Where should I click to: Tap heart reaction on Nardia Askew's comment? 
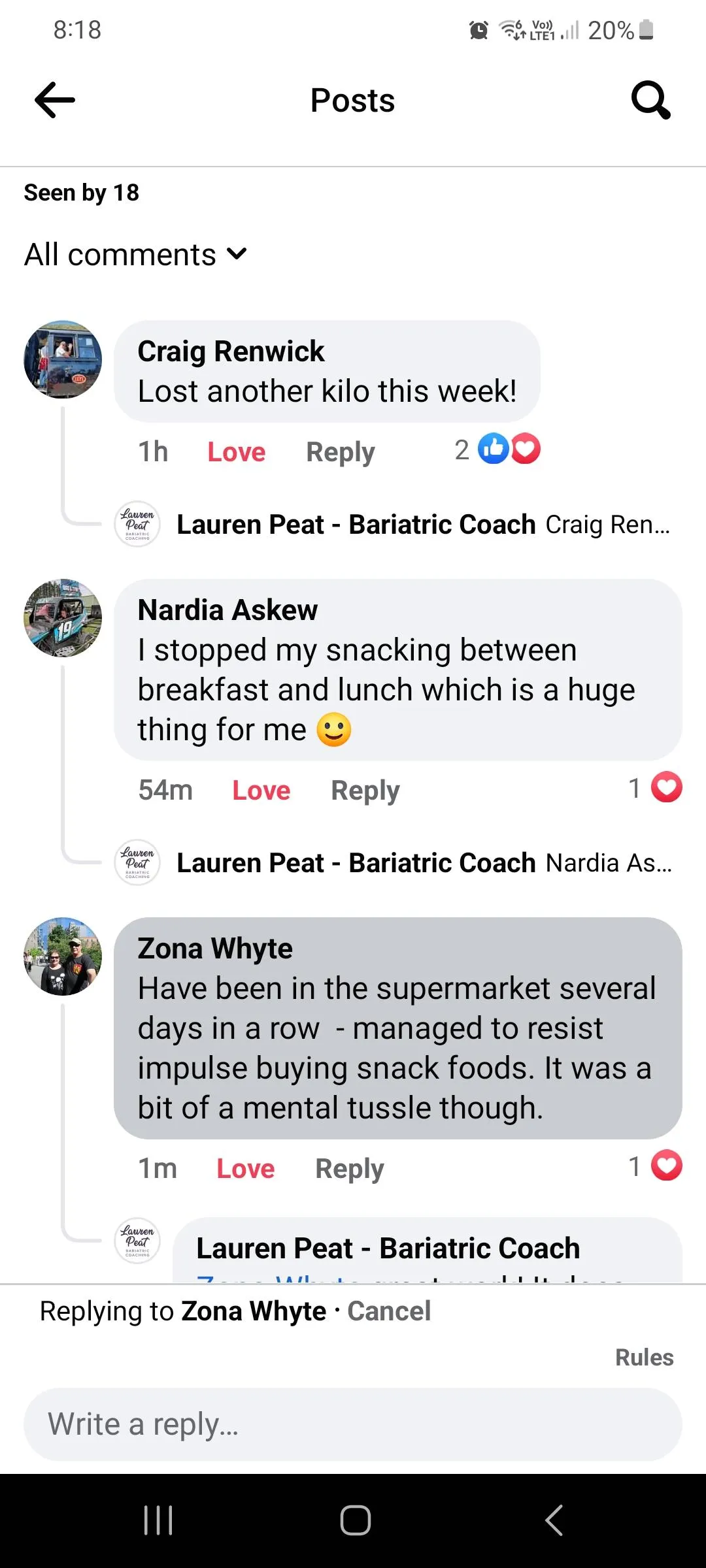[x=666, y=787]
